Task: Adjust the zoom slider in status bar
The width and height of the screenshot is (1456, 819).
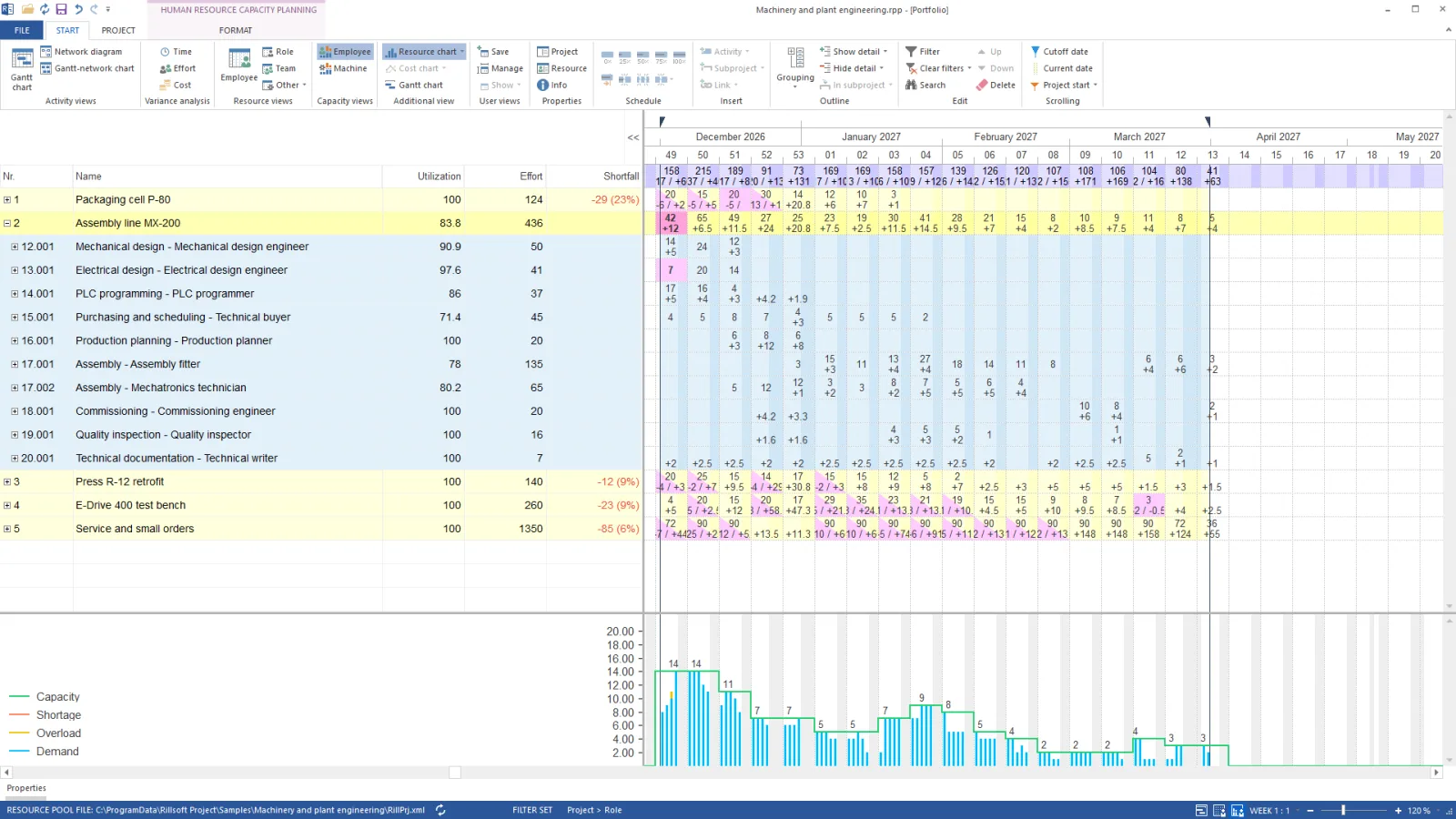Action: point(1343,810)
